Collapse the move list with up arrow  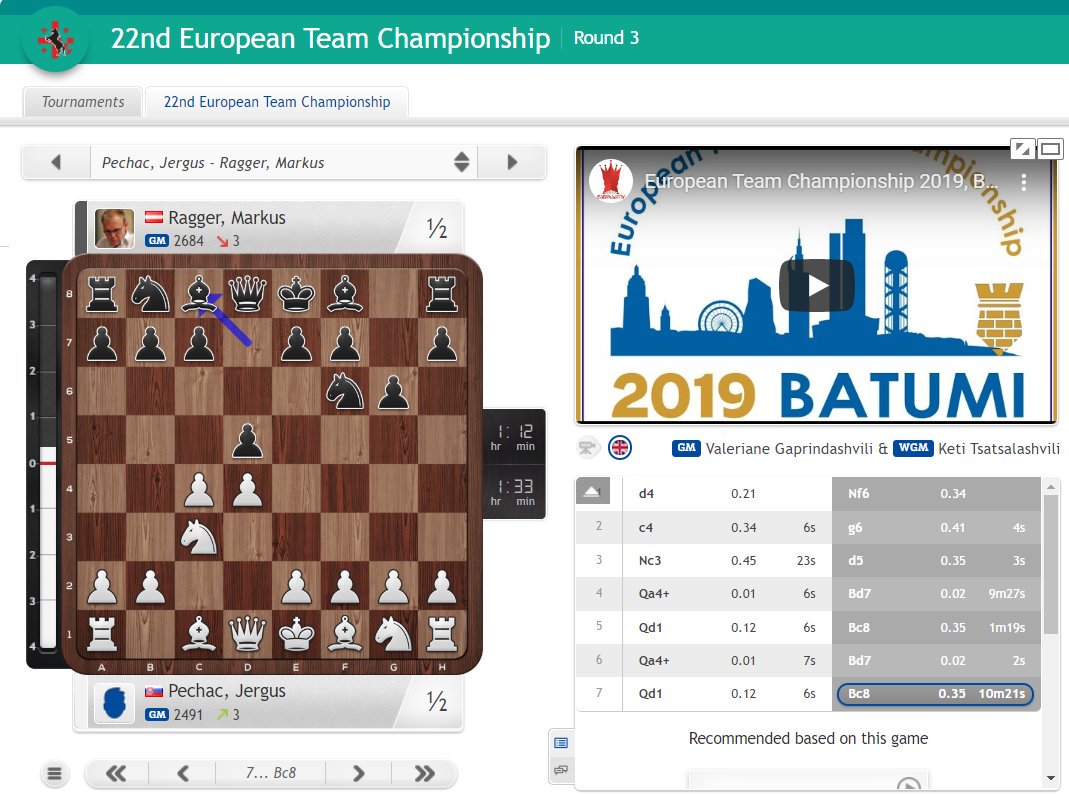592,491
